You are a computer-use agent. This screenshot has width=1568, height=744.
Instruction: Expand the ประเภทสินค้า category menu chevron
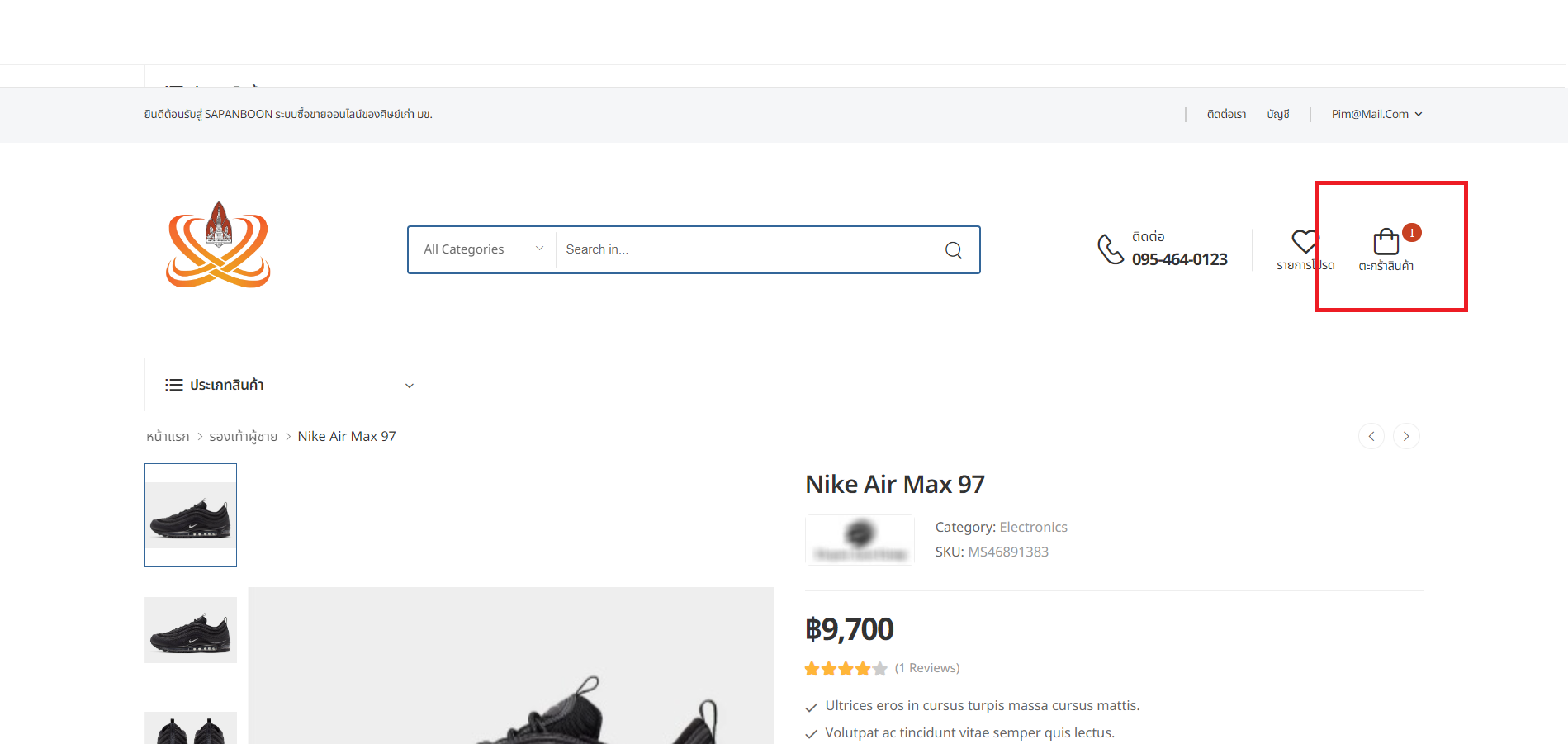pos(409,386)
